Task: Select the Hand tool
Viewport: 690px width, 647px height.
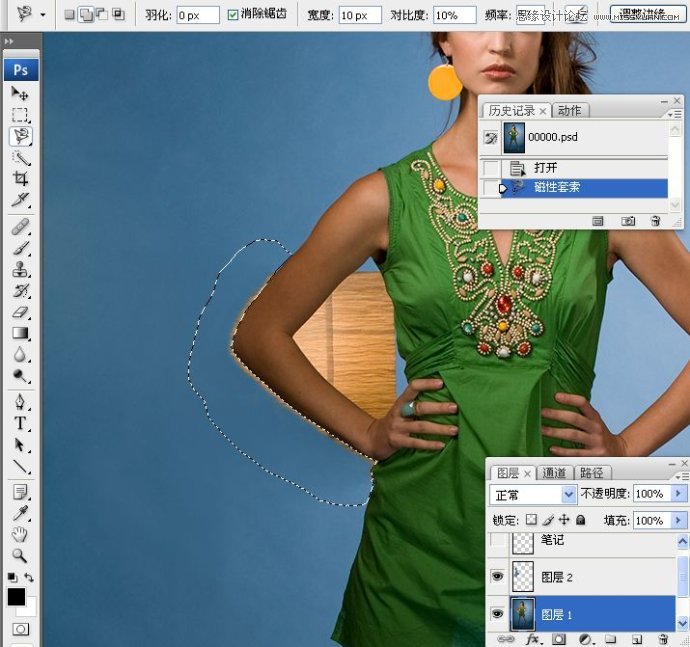Action: tap(20, 534)
